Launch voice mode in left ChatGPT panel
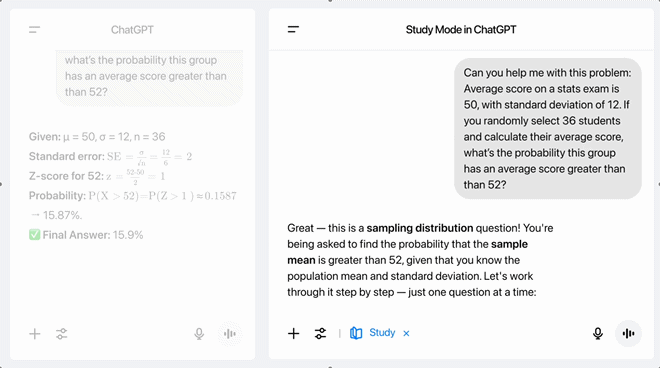This screenshot has height=368, width=660. click(230, 334)
